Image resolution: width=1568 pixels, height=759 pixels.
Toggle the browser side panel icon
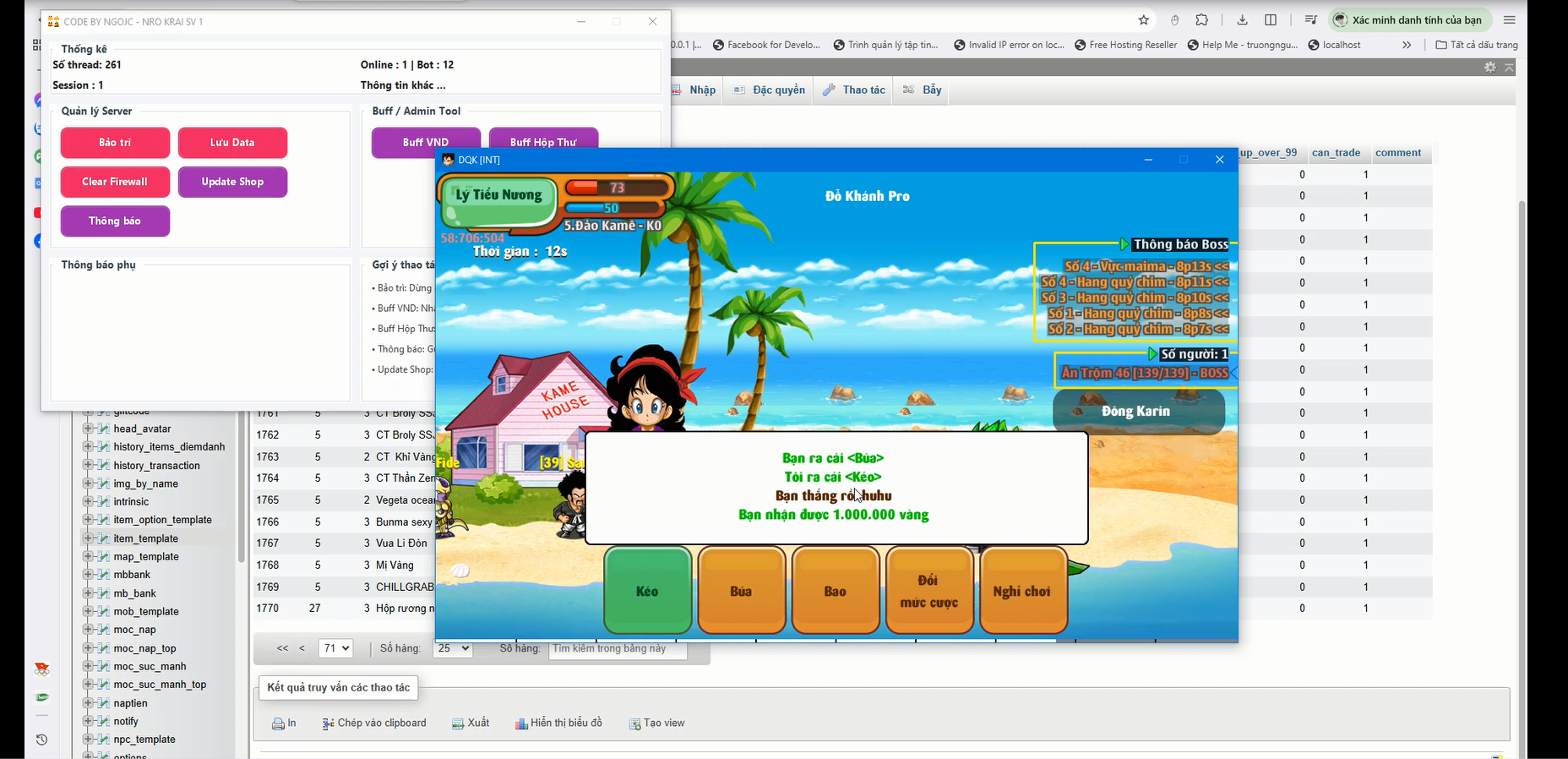(x=1271, y=20)
